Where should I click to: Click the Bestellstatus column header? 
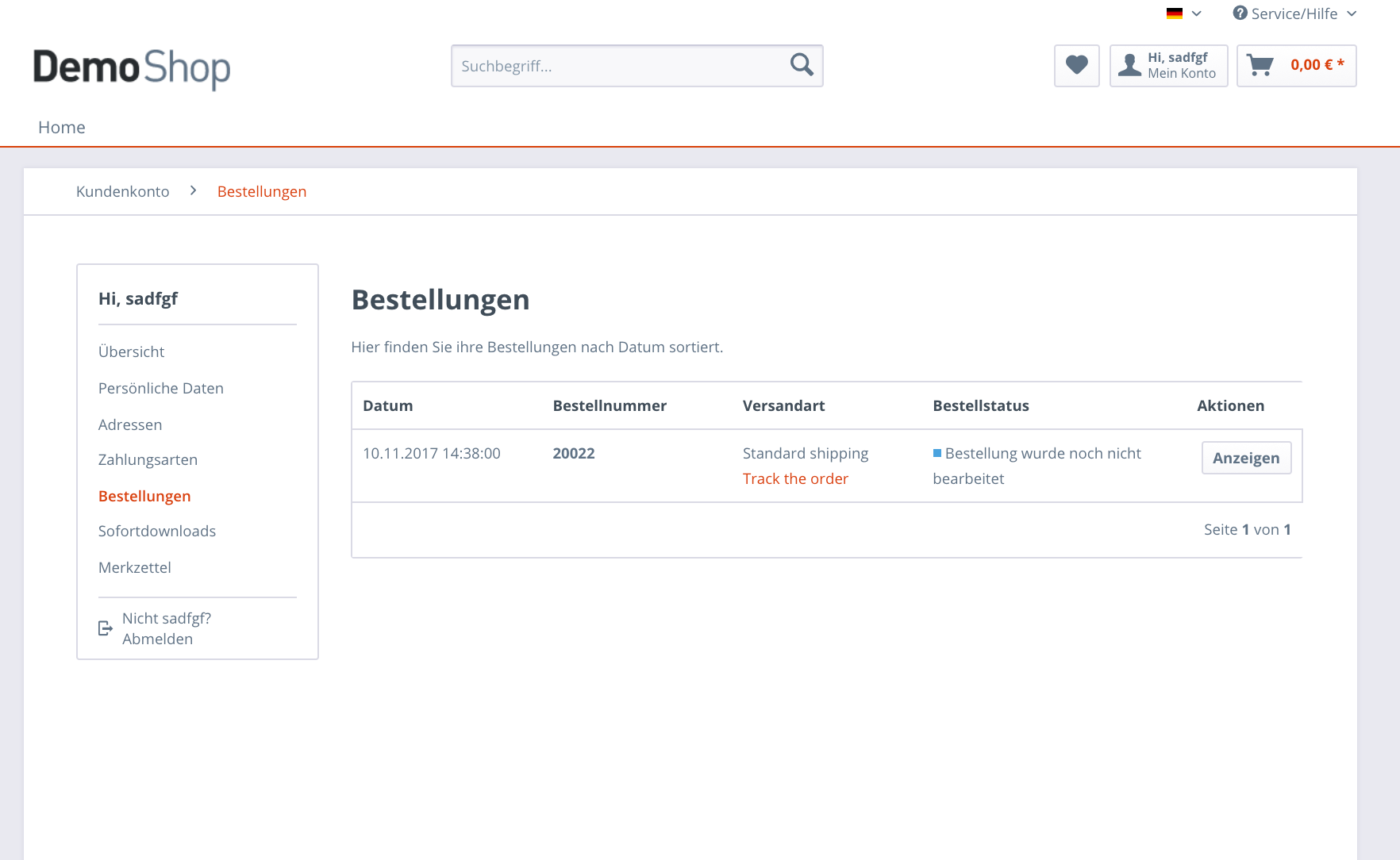coord(981,405)
